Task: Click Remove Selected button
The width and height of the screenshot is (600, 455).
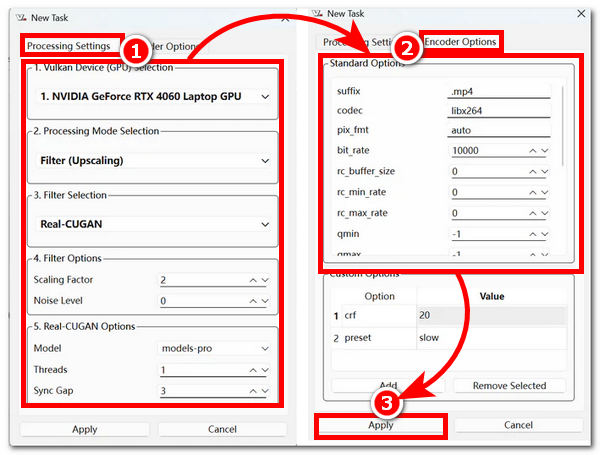Action: 510,386
